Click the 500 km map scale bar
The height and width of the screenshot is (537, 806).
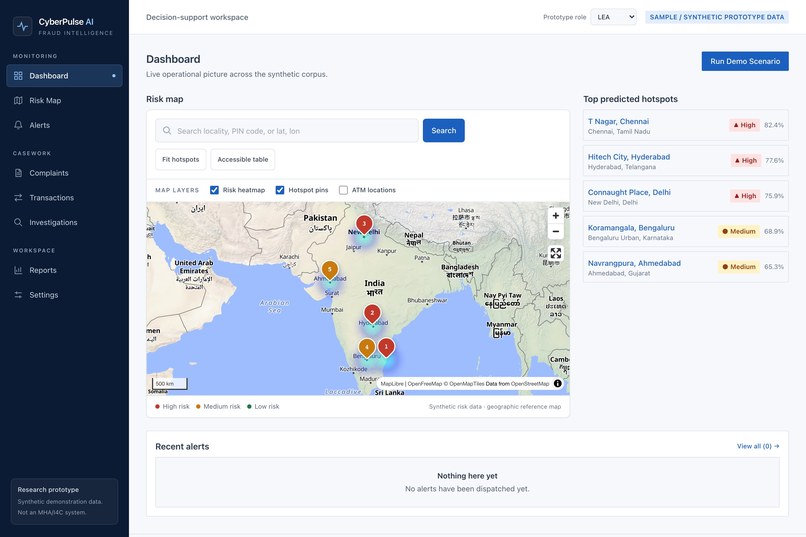tap(170, 384)
